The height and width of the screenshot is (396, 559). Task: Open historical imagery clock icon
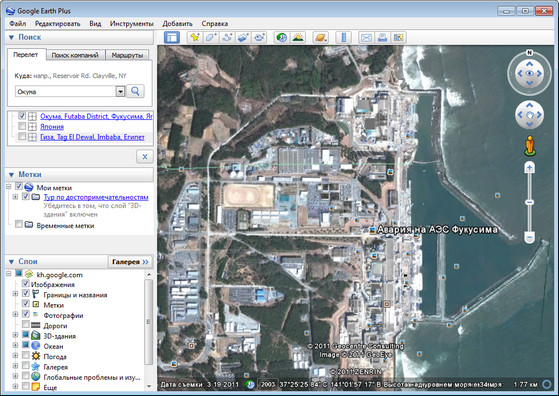282,37
